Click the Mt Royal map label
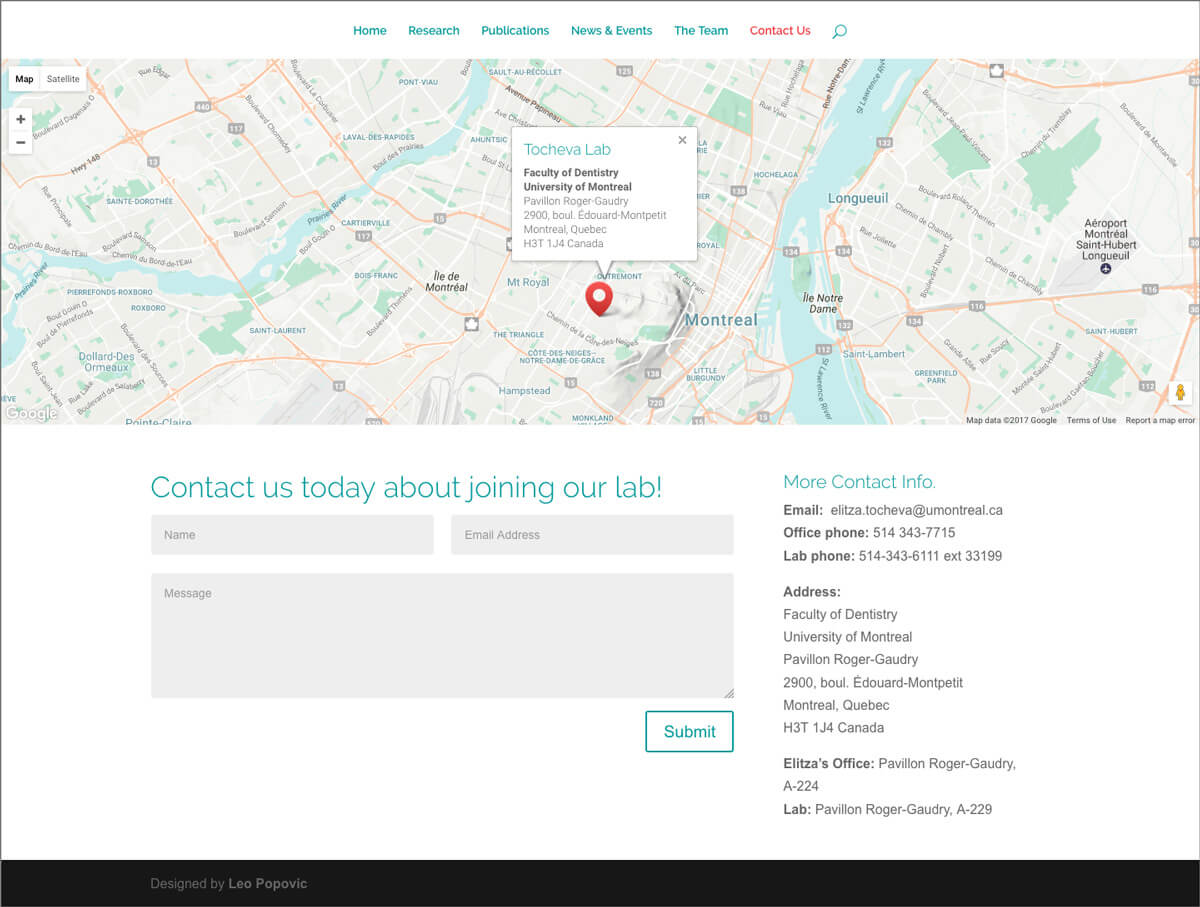 click(528, 282)
